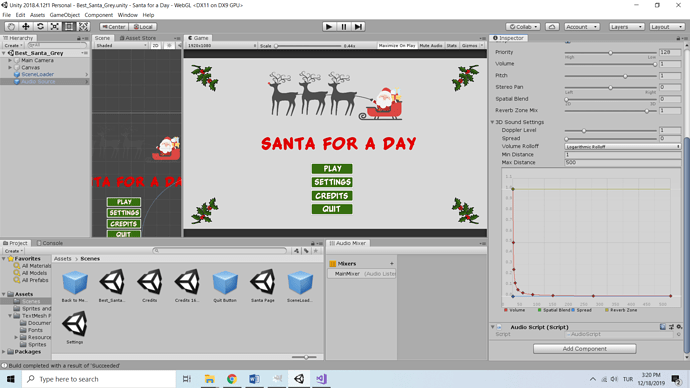Open Unity from Windows taskbar
690x388 pixels.
[x=299, y=379]
